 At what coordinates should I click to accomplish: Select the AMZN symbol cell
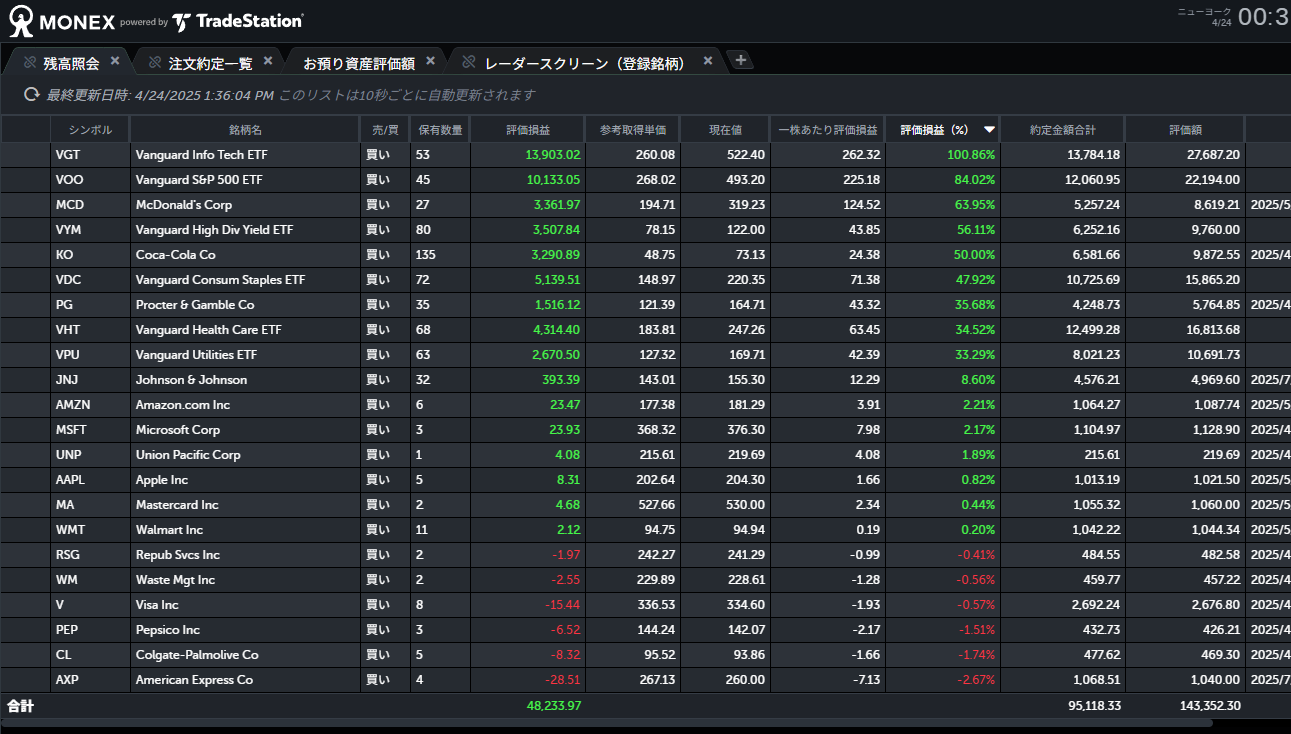point(90,405)
